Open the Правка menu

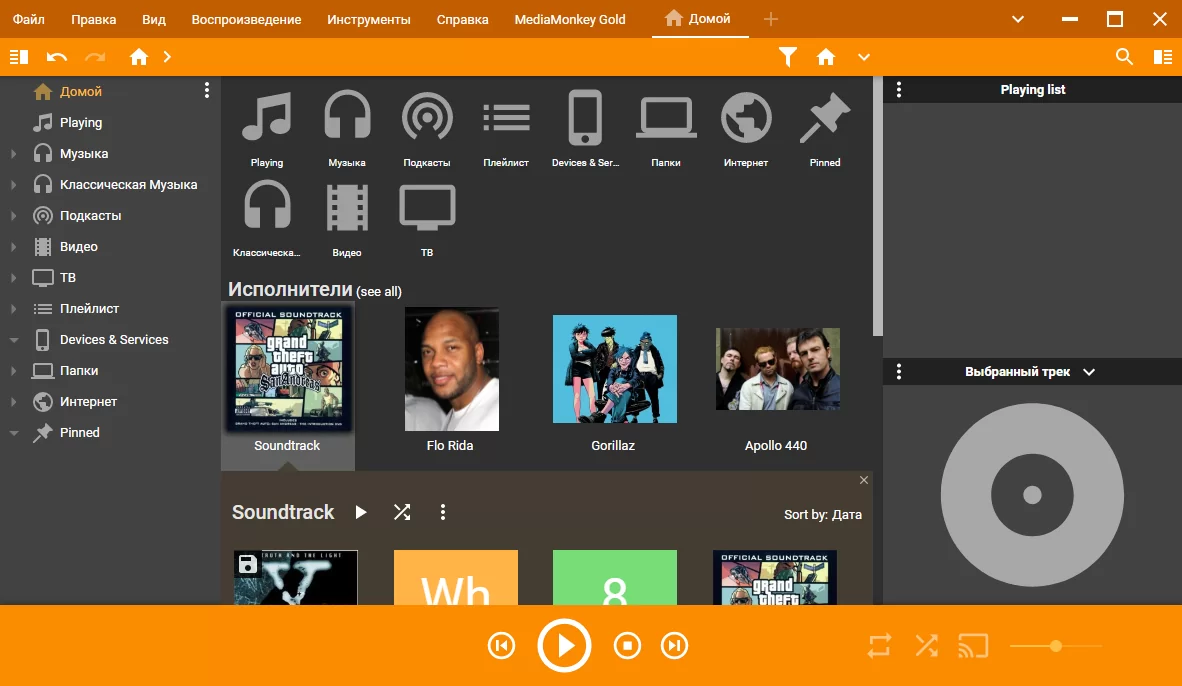click(93, 19)
